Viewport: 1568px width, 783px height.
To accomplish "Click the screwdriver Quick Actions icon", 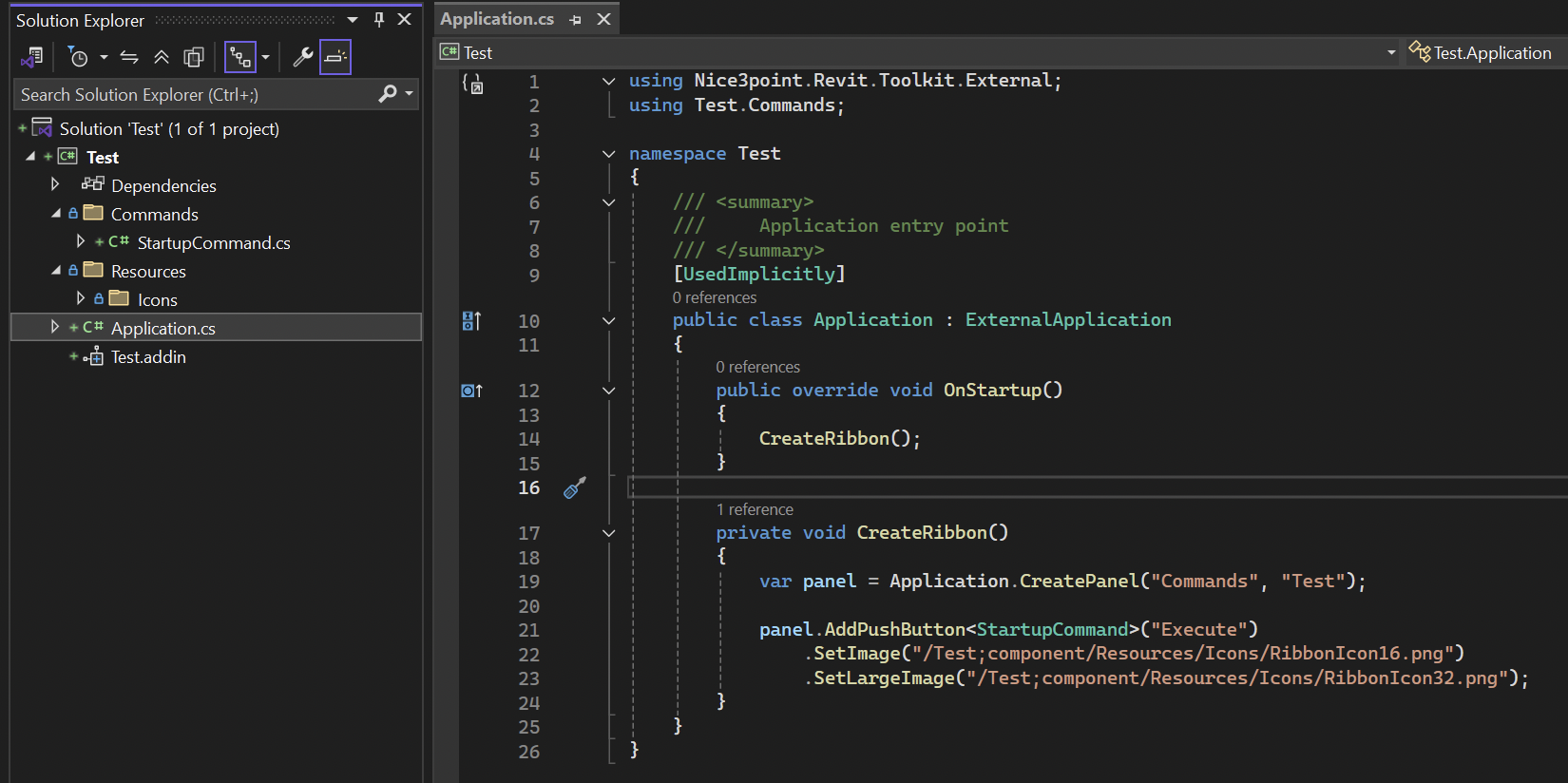I will coord(575,488).
